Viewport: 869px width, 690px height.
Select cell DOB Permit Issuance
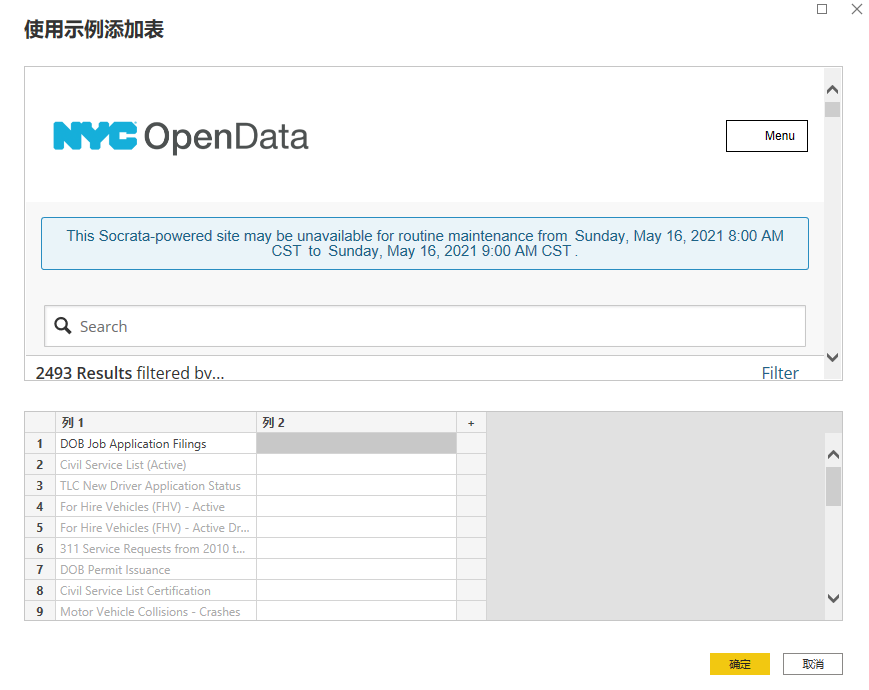(156, 570)
